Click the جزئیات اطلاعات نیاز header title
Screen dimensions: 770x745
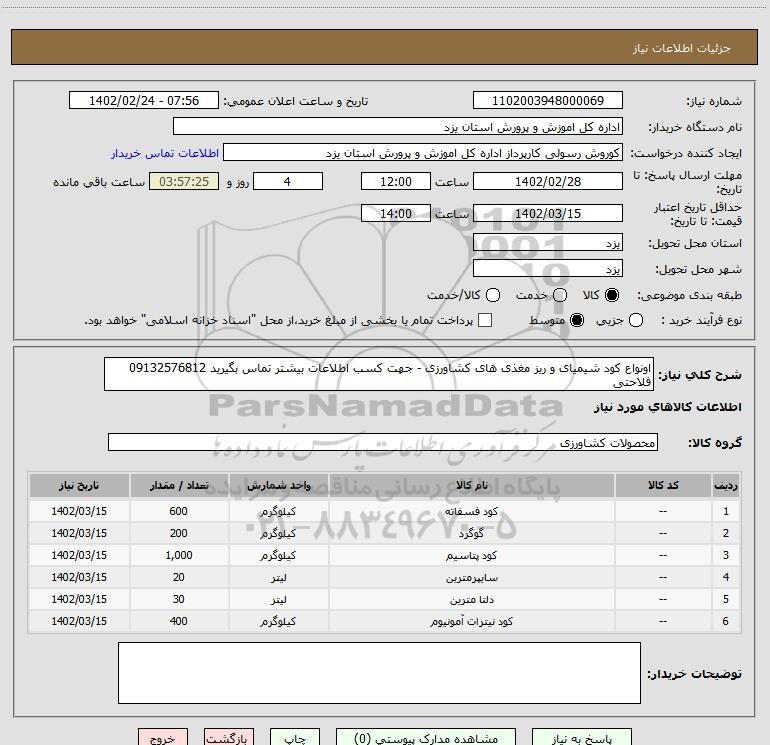coord(681,48)
